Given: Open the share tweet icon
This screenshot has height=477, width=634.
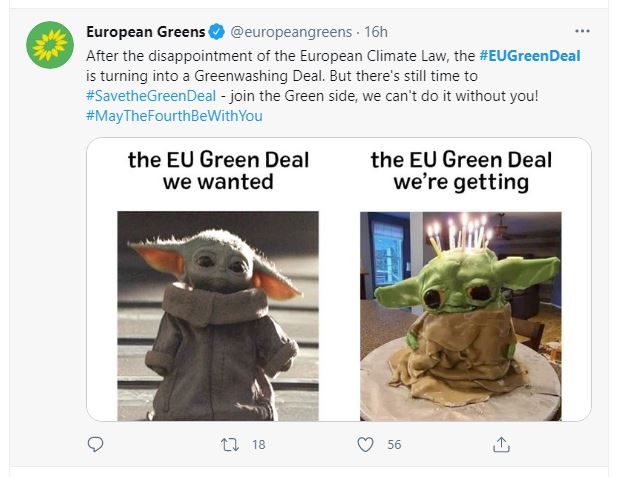Looking at the screenshot, I should [x=501, y=444].
